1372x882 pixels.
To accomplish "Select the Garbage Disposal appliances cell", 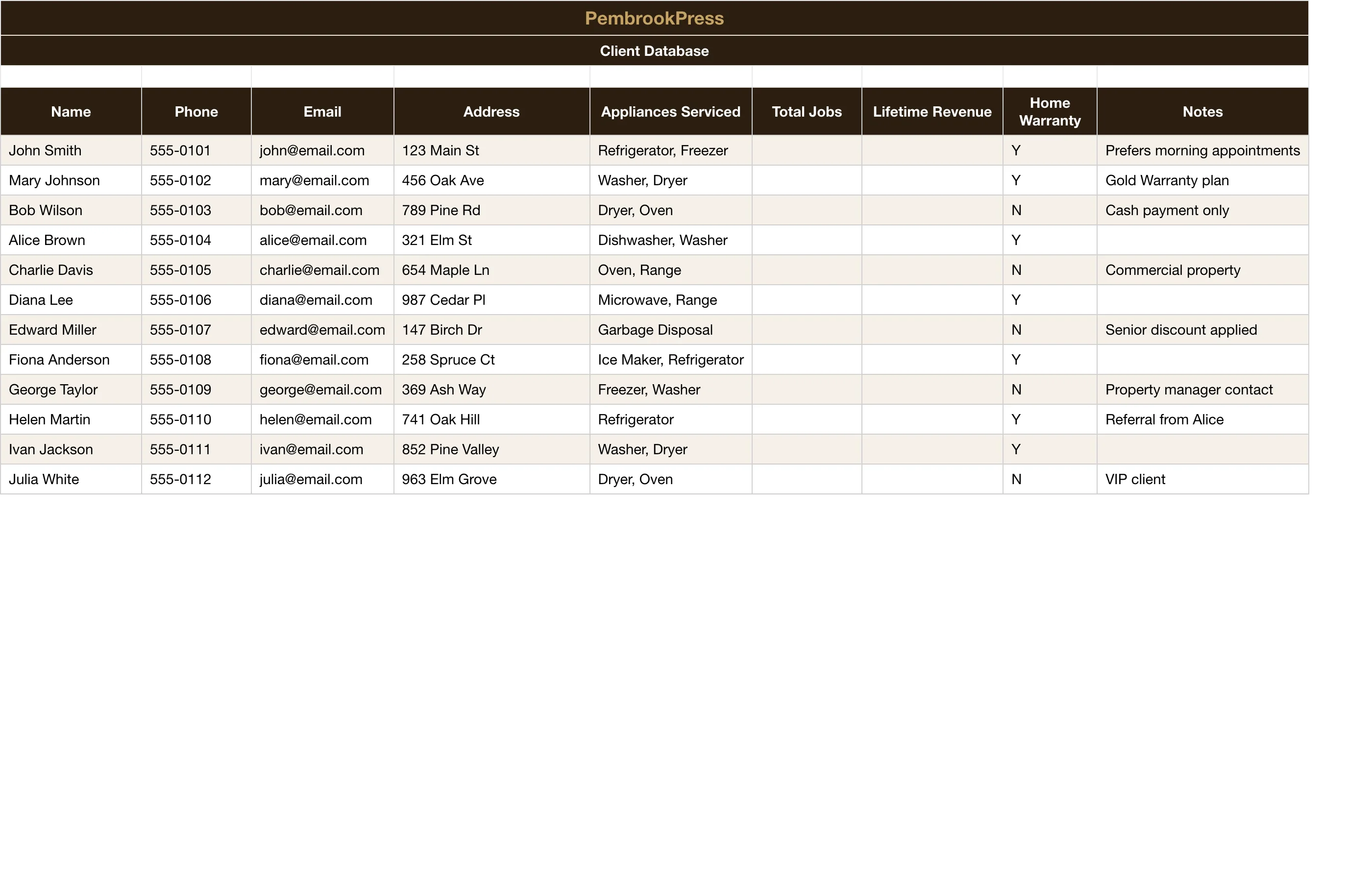I will pos(670,330).
